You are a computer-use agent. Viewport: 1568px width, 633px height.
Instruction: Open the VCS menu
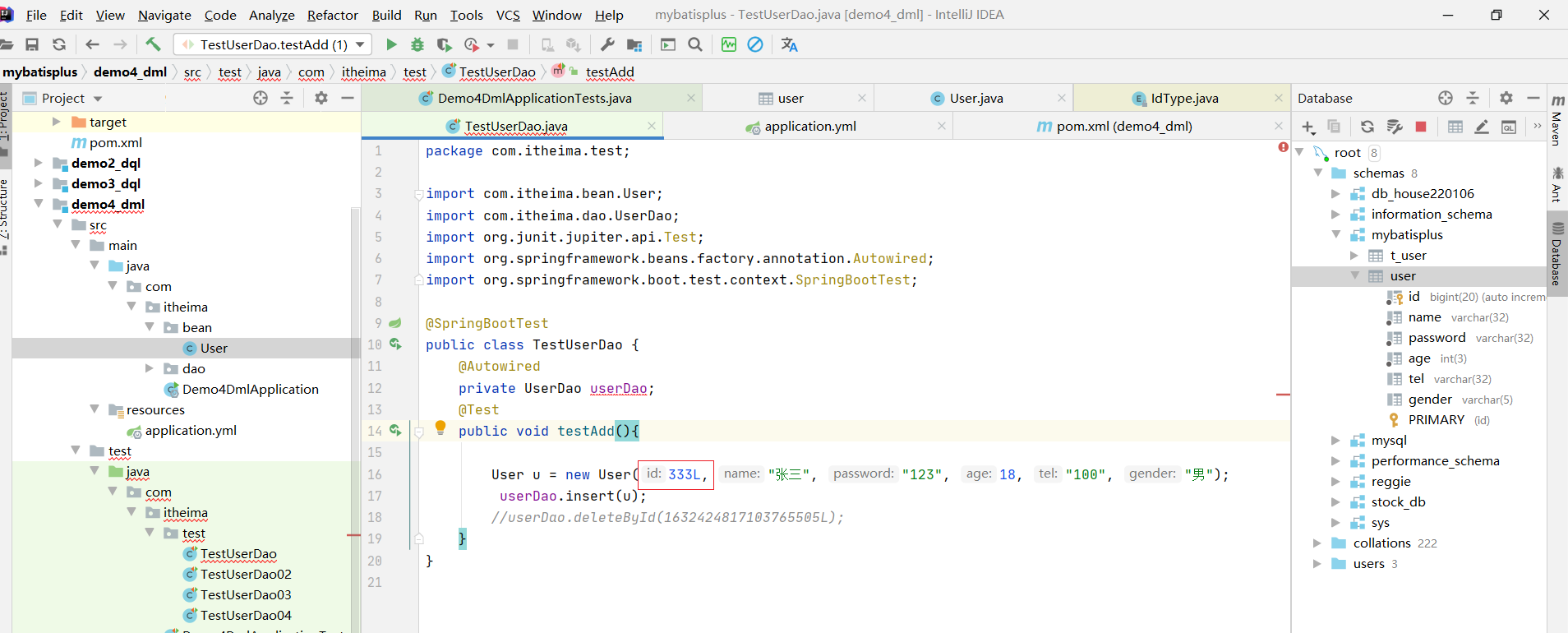(x=508, y=15)
